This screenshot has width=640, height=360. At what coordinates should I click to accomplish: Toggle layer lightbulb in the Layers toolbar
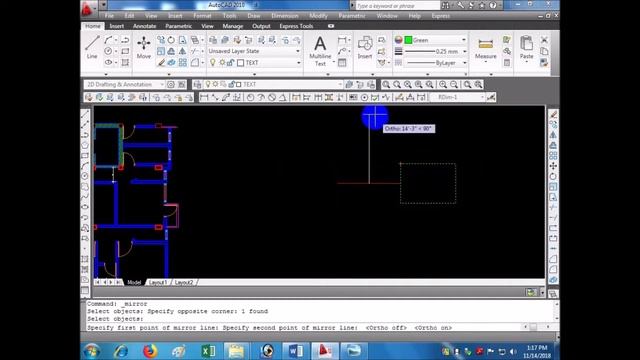click(x=208, y=84)
